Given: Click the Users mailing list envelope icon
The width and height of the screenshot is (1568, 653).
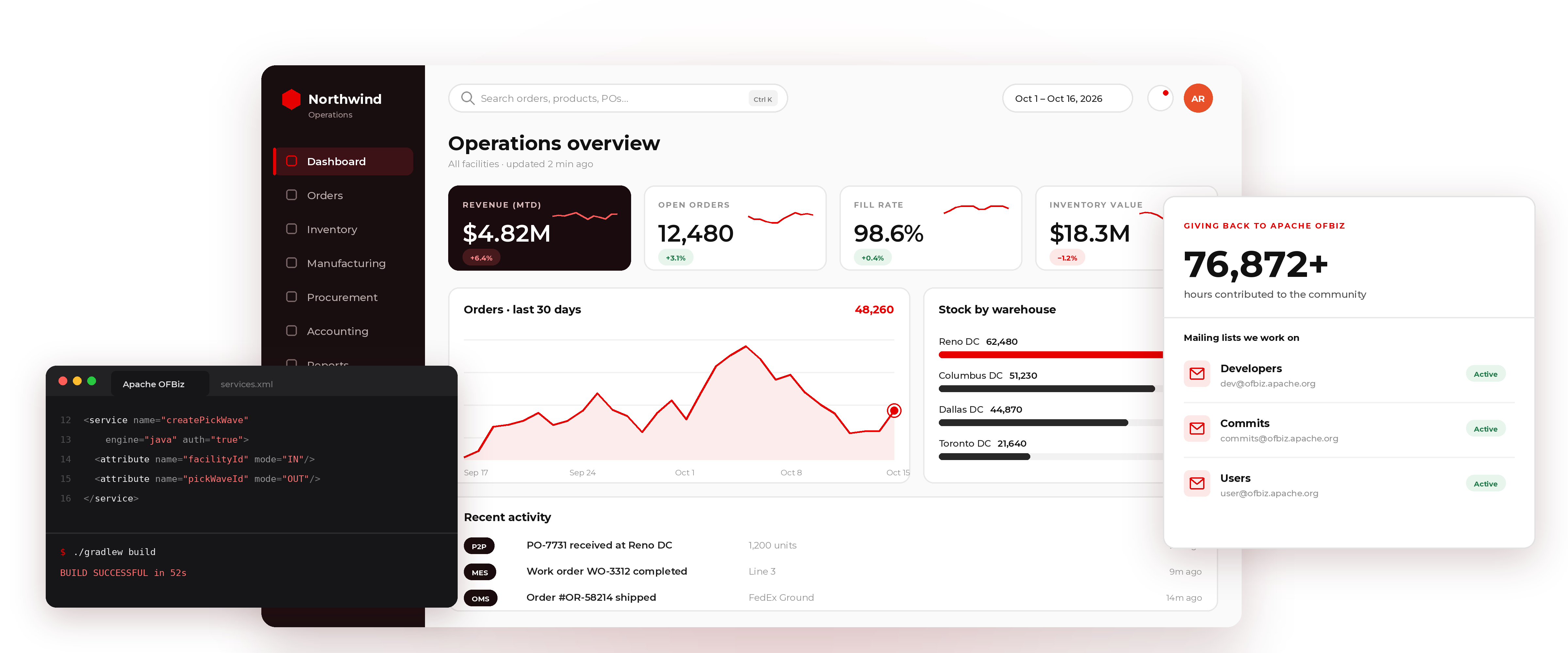Looking at the screenshot, I should tap(1197, 483).
